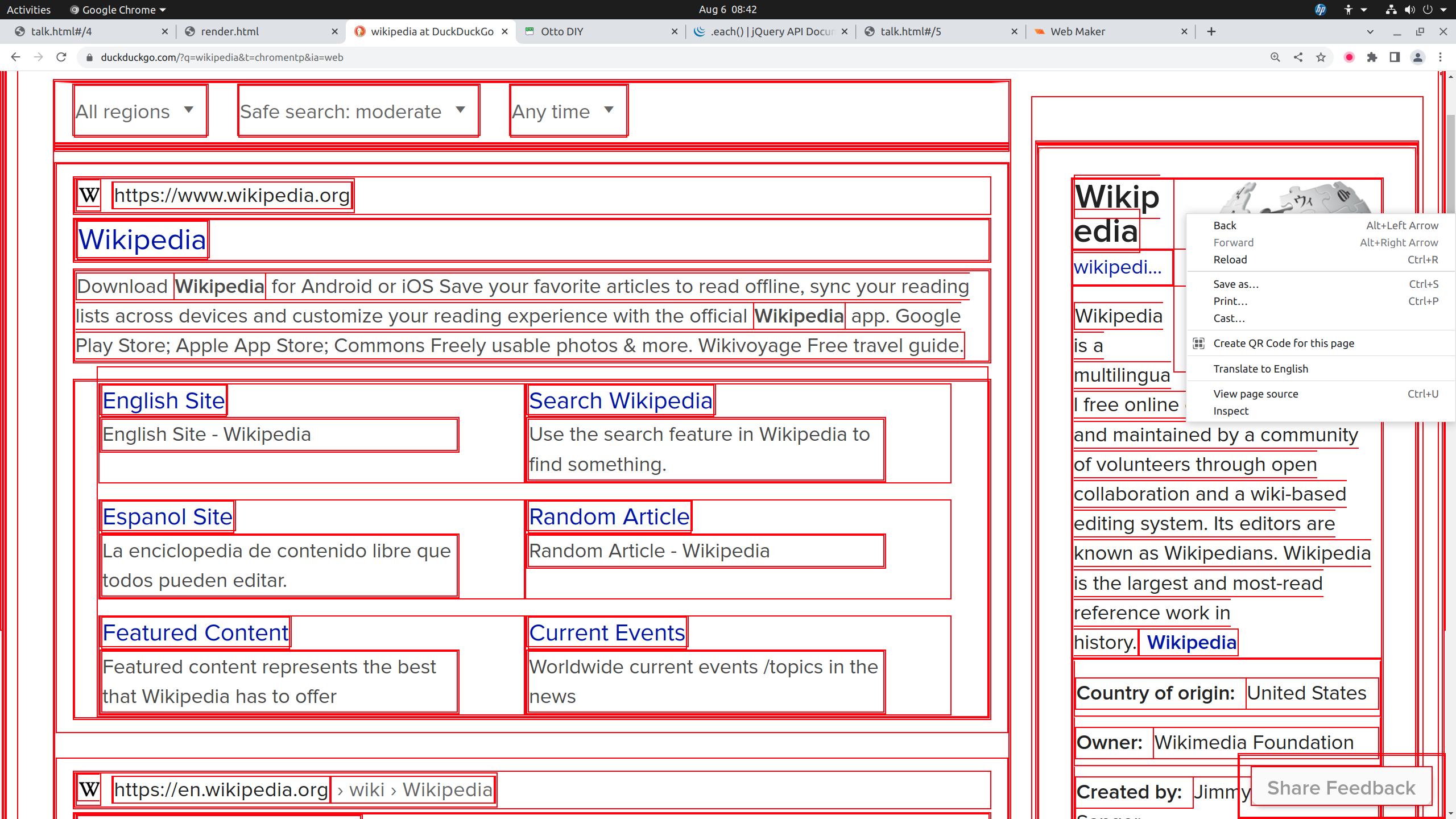Open Chrome three-dot menu

point(1440,57)
